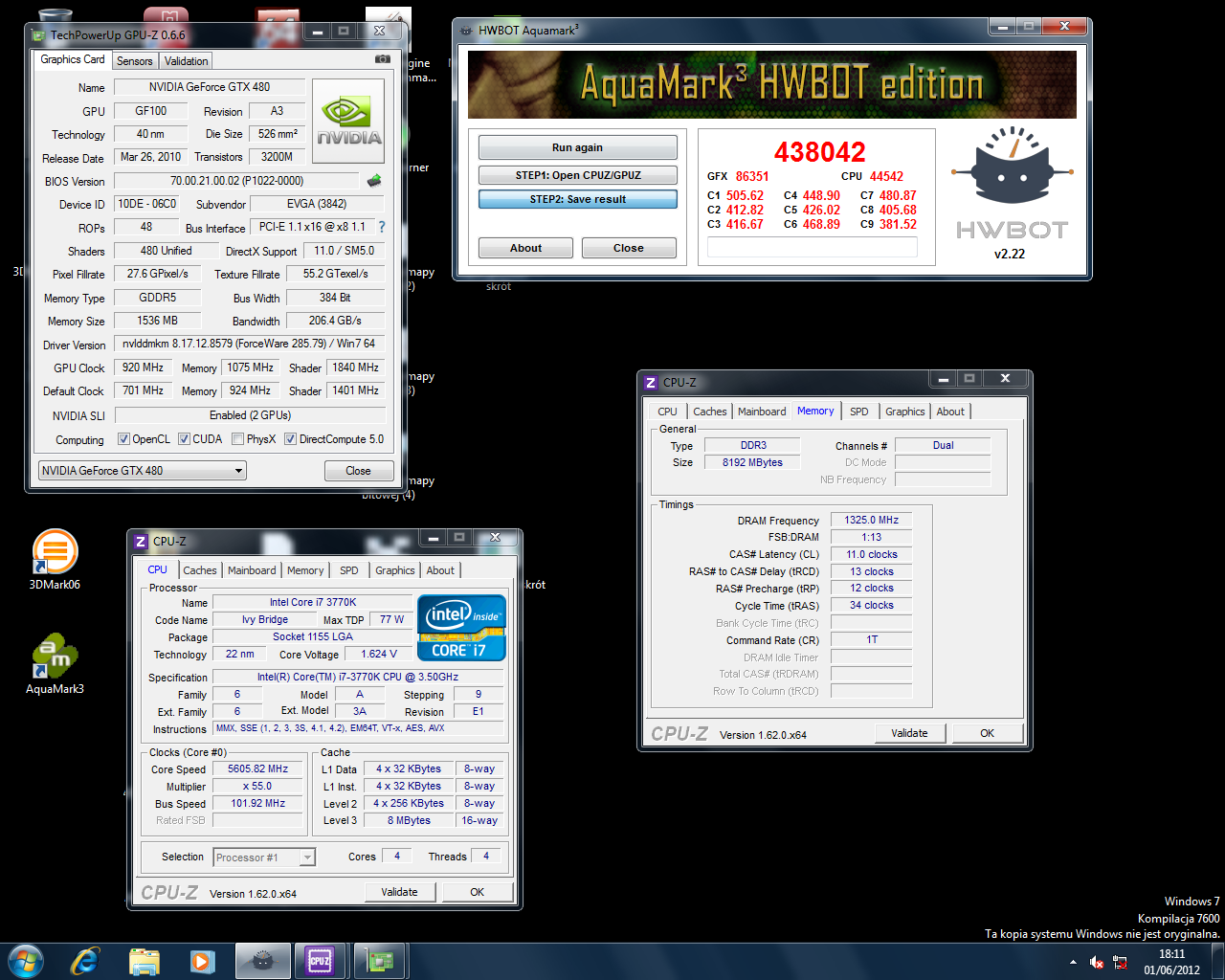Viewport: 1225px width, 980px height.
Task: Click the network tray icon
Action: click(1120, 962)
